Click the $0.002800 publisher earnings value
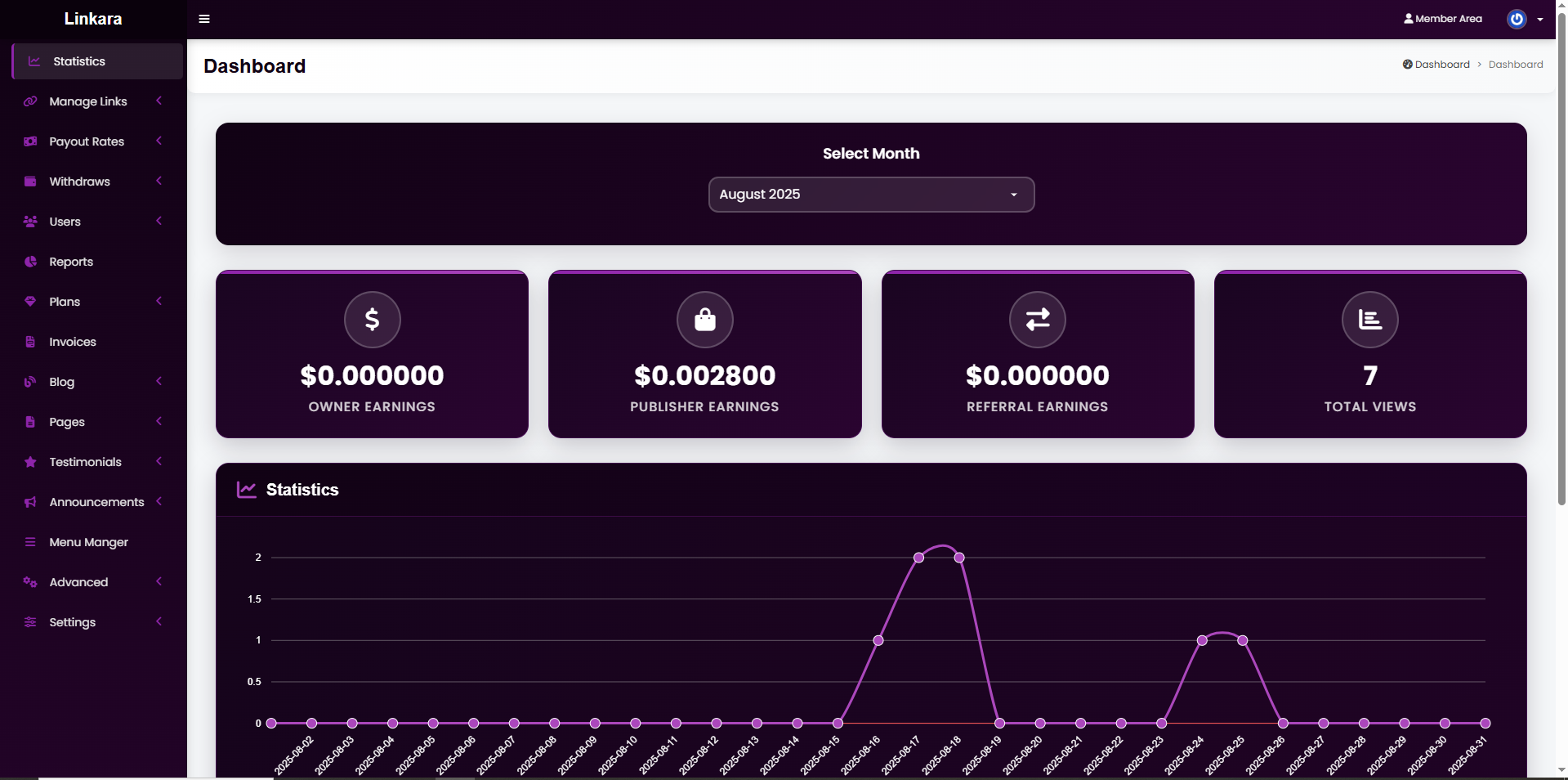The width and height of the screenshot is (1568, 780). (x=705, y=375)
